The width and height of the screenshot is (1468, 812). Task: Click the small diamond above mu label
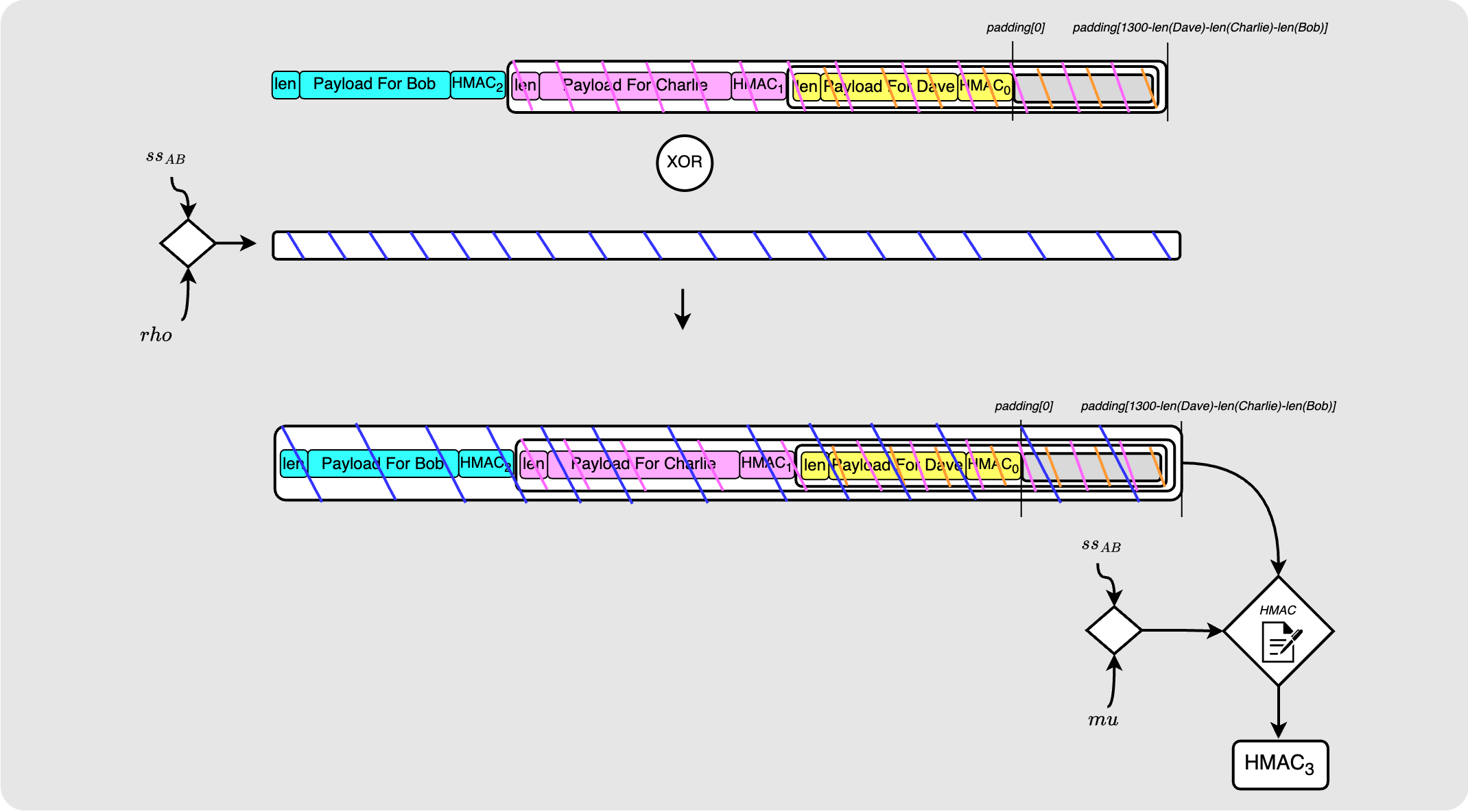(1113, 630)
